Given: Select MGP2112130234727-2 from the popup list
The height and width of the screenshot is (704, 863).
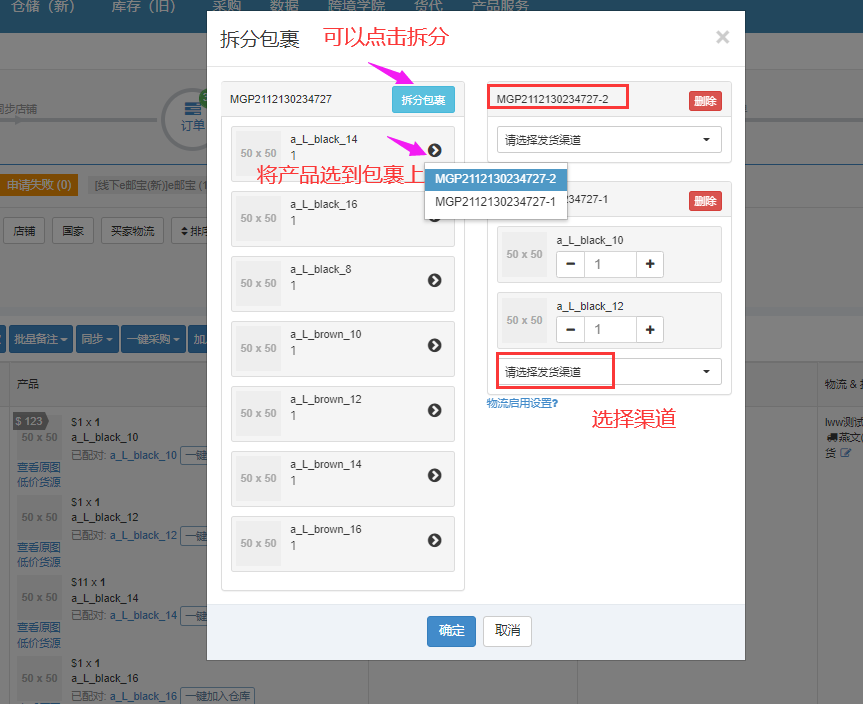Looking at the screenshot, I should (x=495, y=178).
